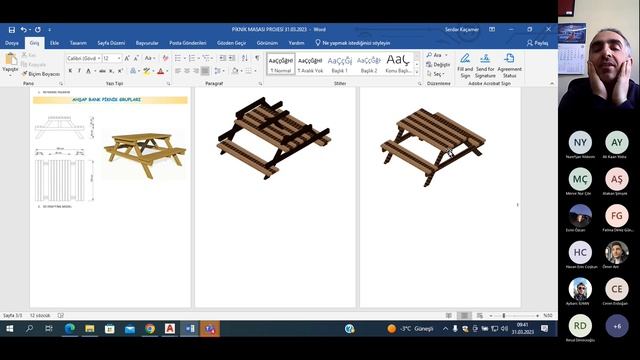Open Google Chrome from the taskbar
Image resolution: width=640 pixels, height=360 pixels.
150,329
